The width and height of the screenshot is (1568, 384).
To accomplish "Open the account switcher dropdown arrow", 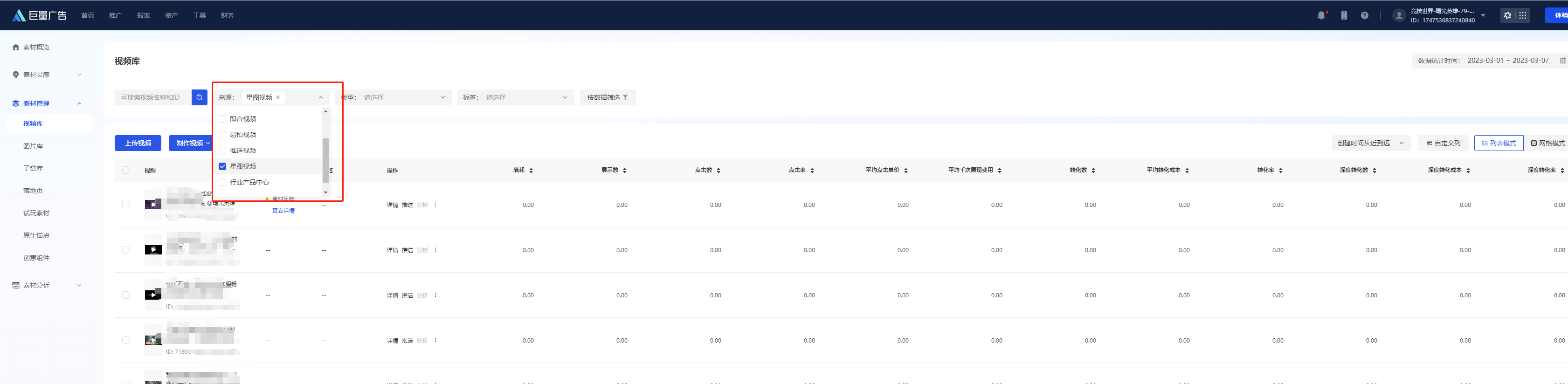I will pyautogui.click(x=1484, y=15).
